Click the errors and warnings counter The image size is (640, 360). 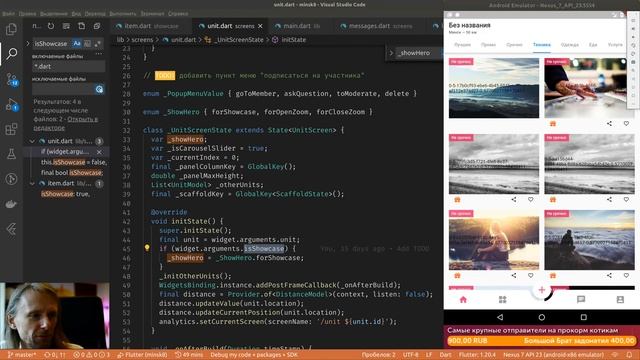92,355
